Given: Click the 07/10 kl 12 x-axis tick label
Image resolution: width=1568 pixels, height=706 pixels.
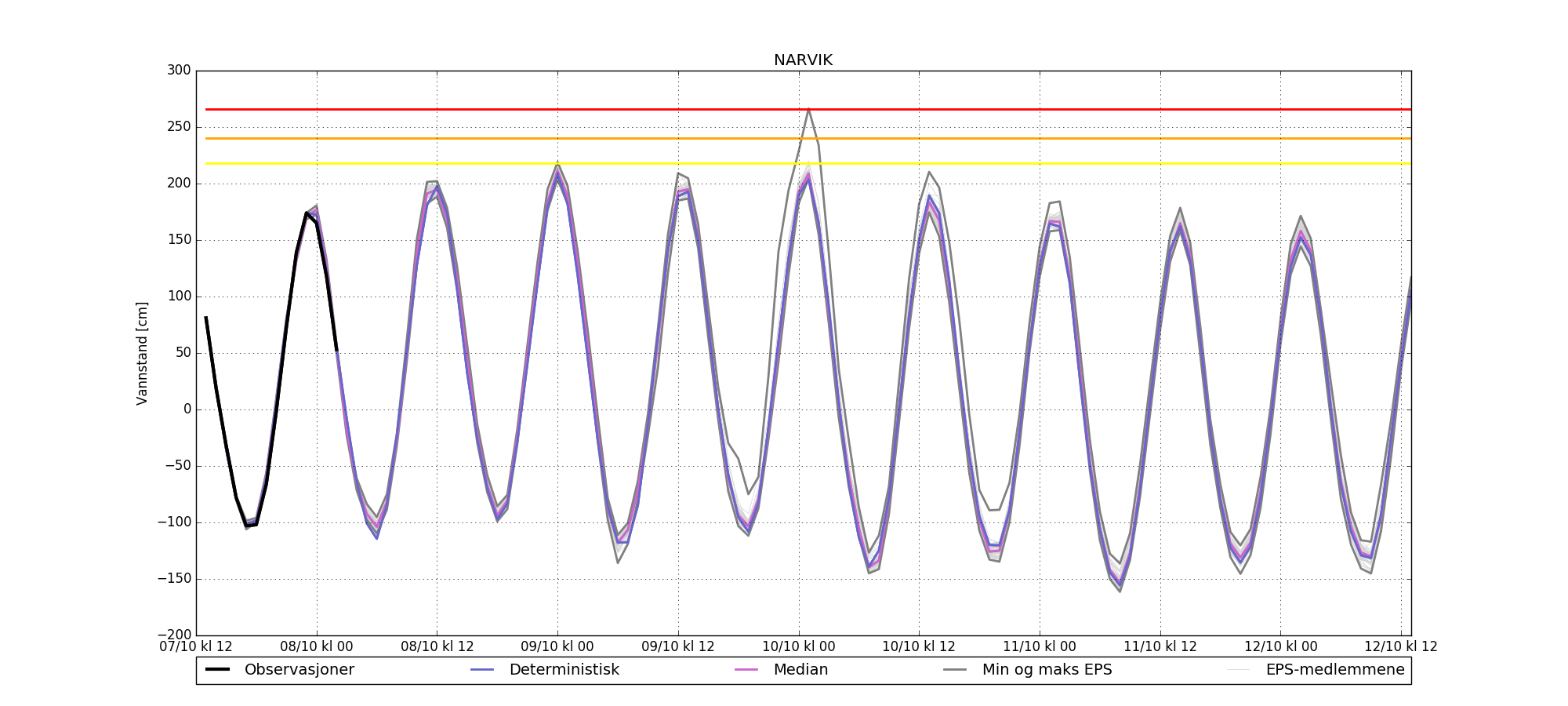Looking at the screenshot, I should point(196,647).
